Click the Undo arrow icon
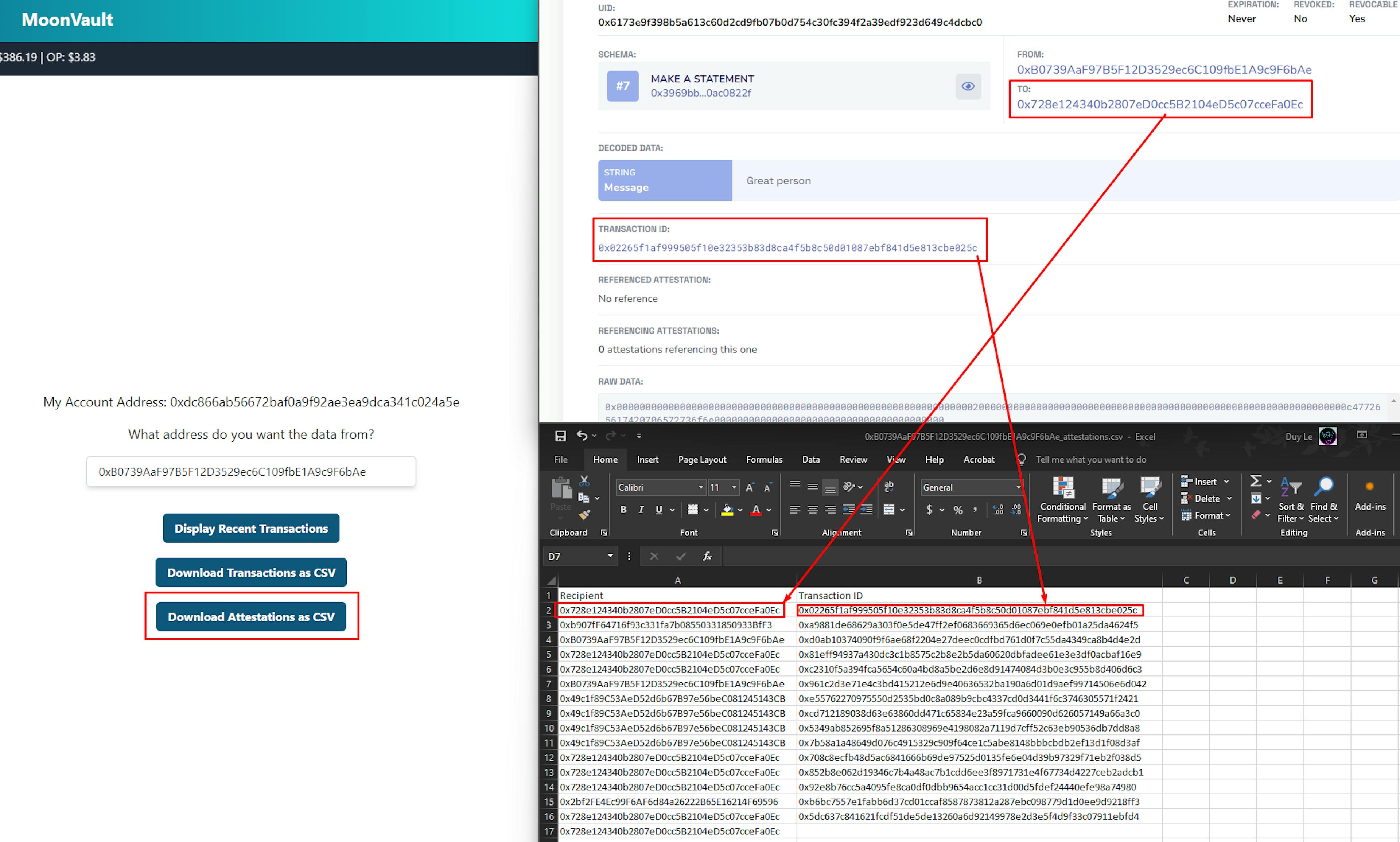Image resolution: width=1400 pixels, height=842 pixels. 582,435
